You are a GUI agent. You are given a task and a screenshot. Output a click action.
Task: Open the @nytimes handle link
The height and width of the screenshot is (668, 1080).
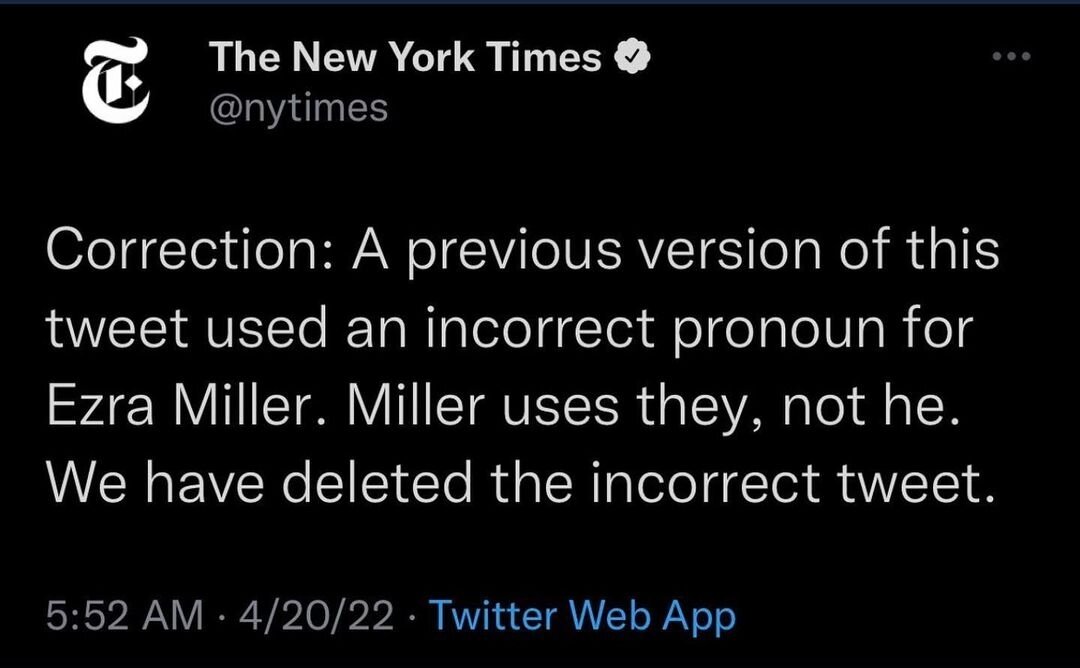tap(298, 108)
